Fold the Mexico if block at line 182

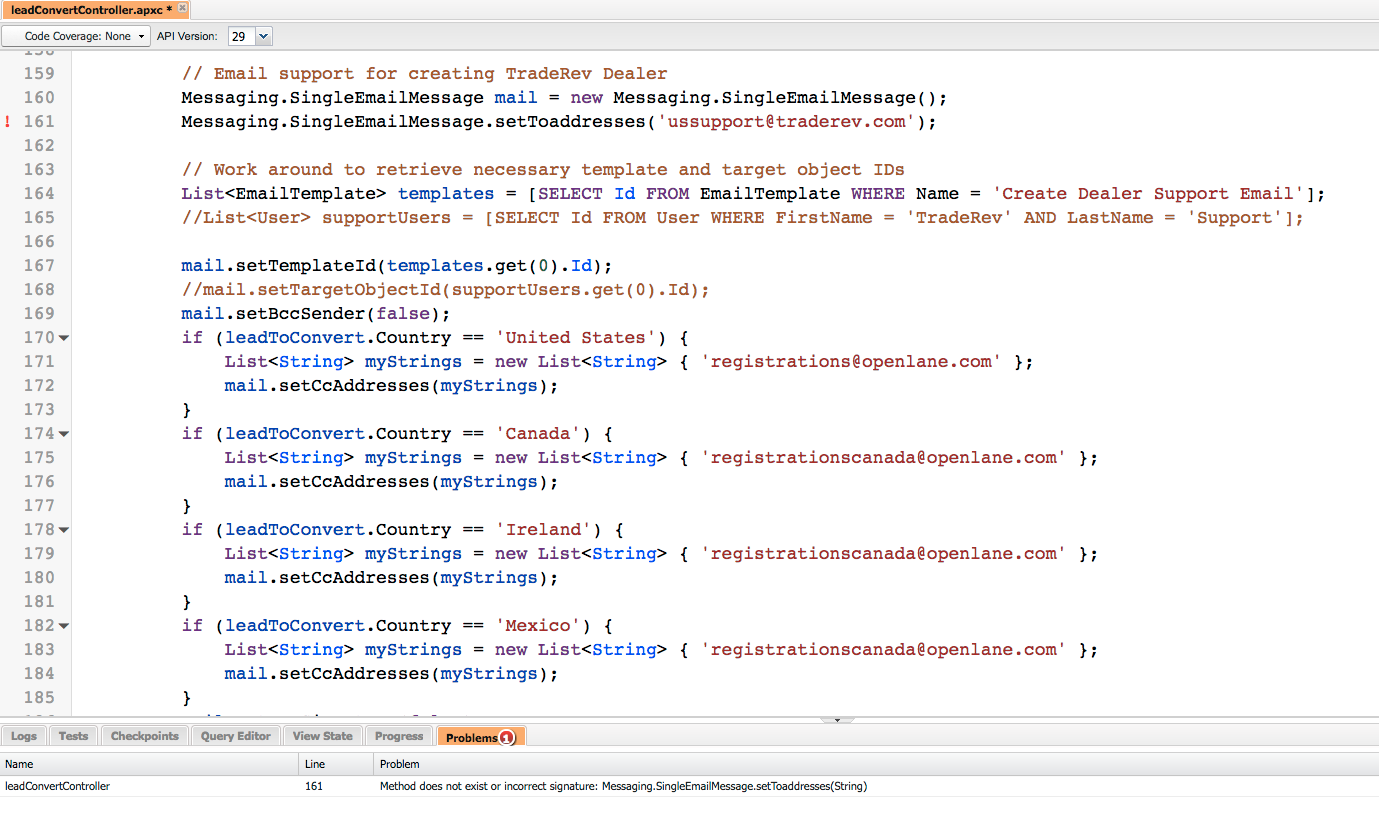coord(64,626)
